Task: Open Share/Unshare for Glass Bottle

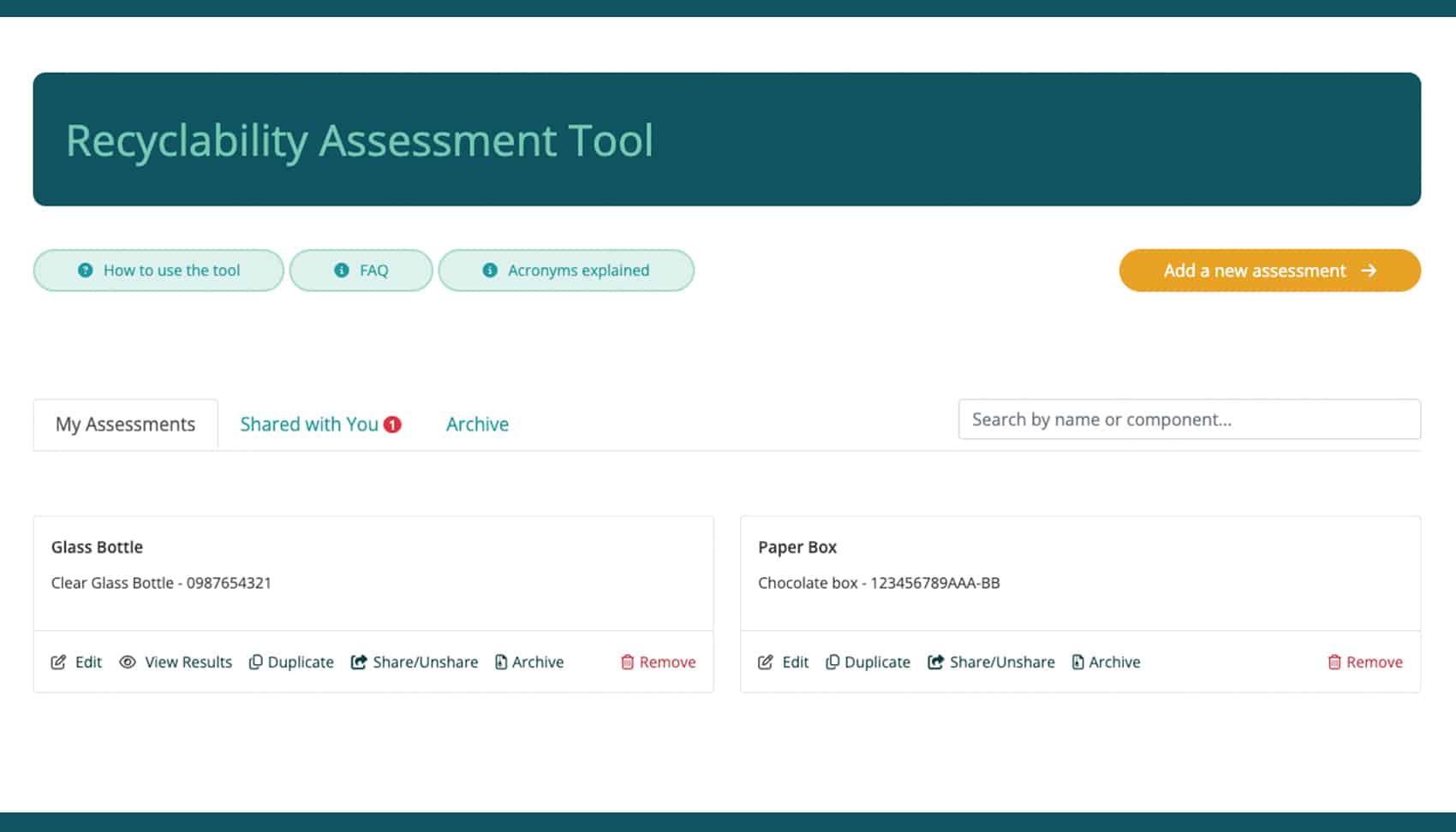Action: point(415,662)
